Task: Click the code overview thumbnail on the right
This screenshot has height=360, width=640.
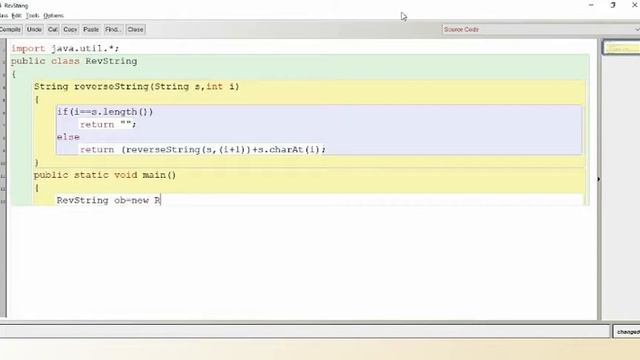Action: pyautogui.click(x=621, y=48)
